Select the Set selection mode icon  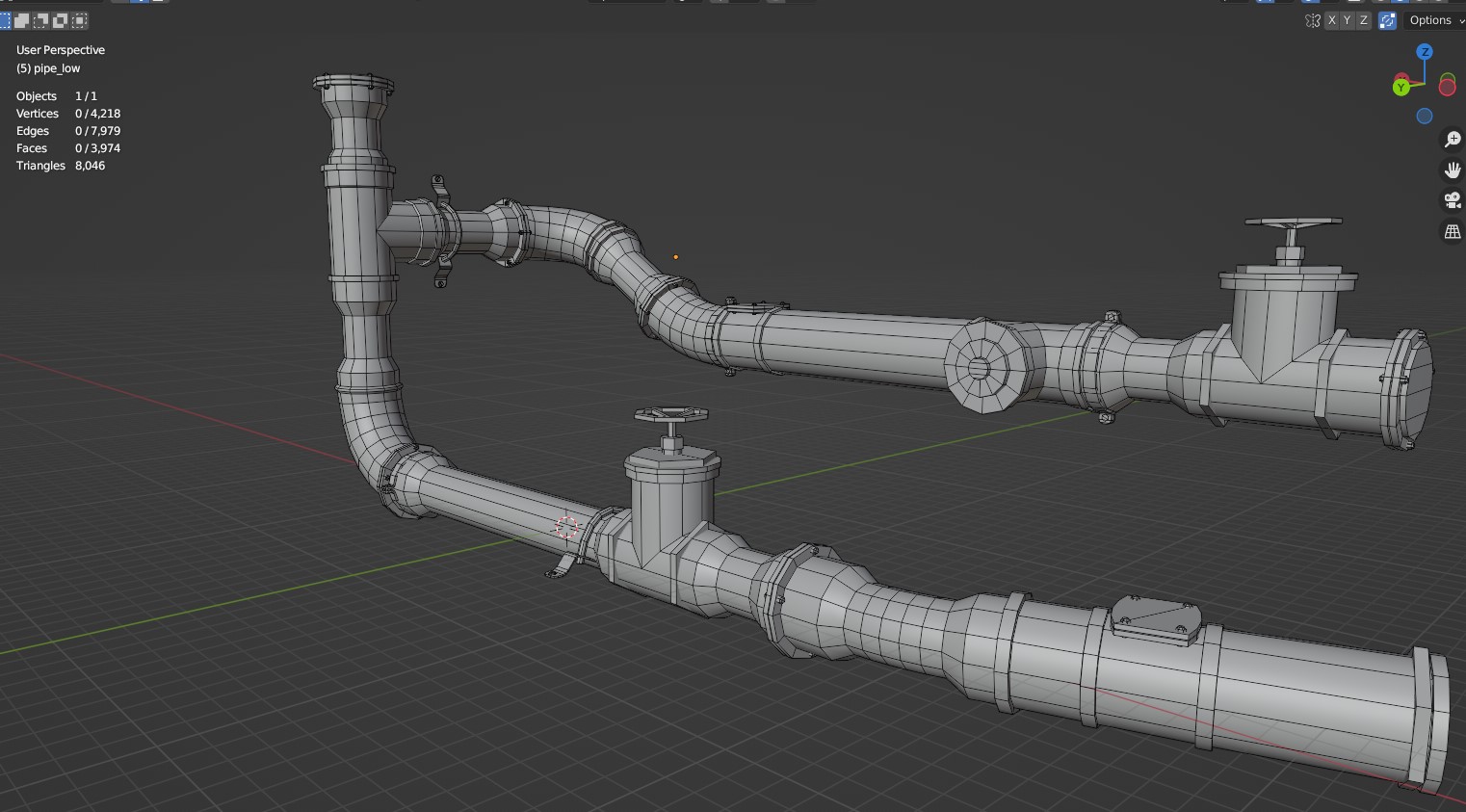tap(4, 20)
